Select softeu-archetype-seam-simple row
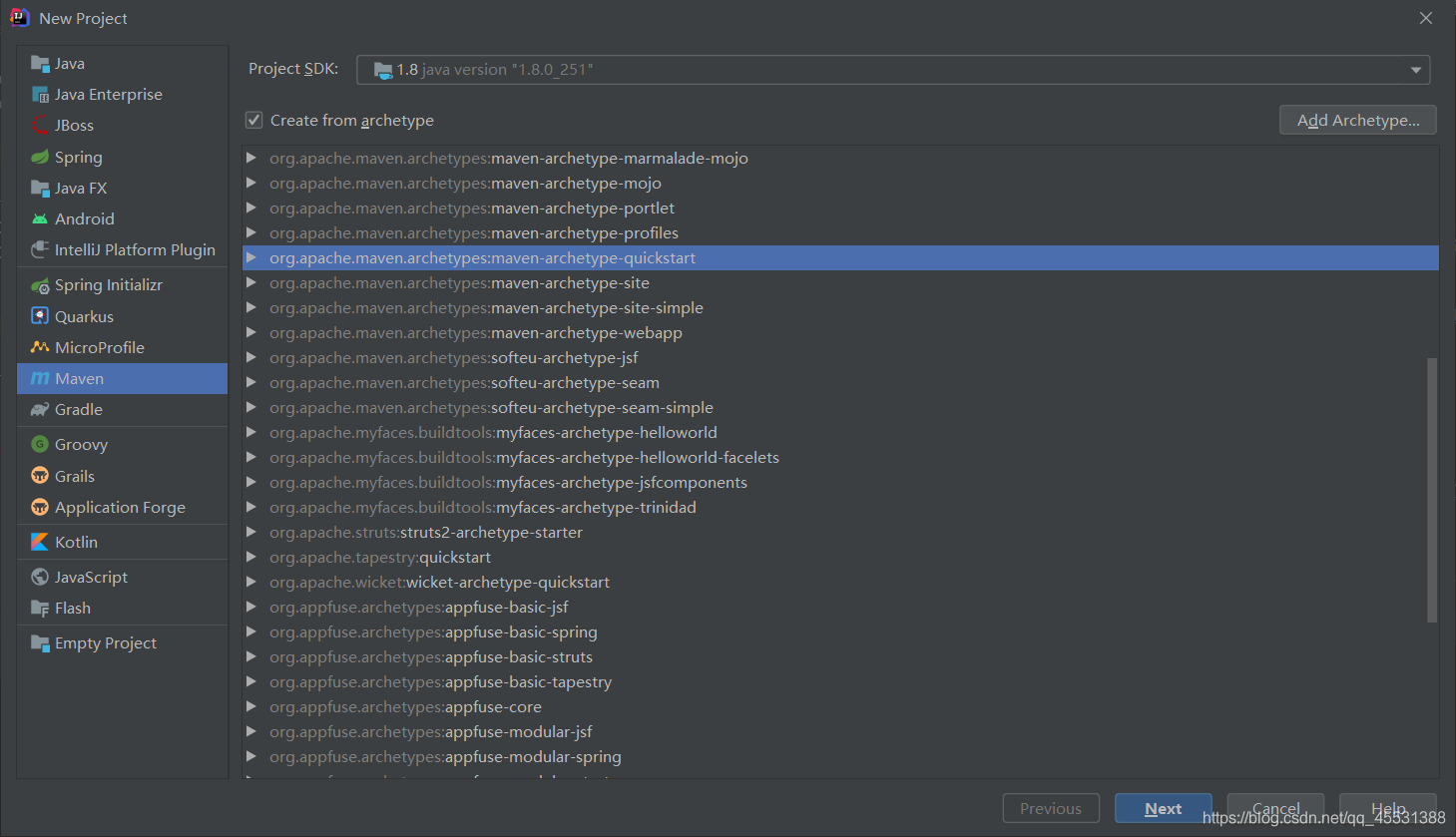1456x837 pixels. [x=840, y=407]
